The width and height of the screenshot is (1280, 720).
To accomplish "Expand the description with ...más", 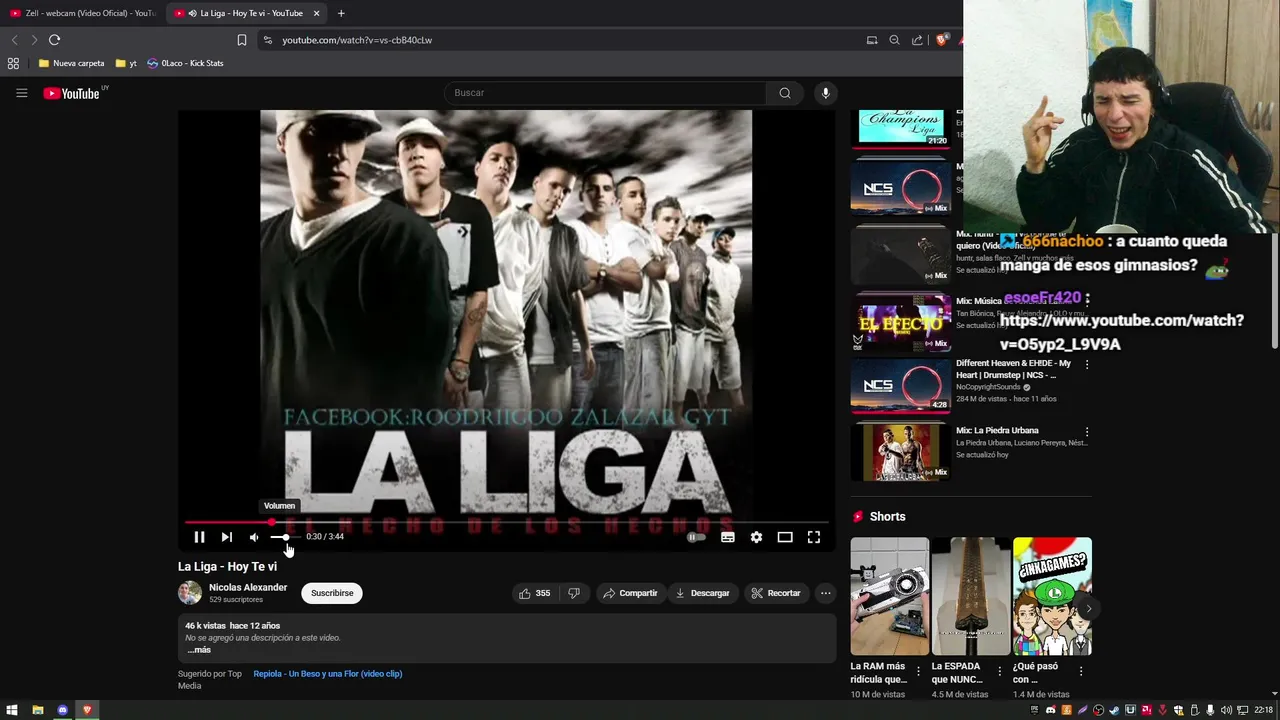I will (199, 650).
